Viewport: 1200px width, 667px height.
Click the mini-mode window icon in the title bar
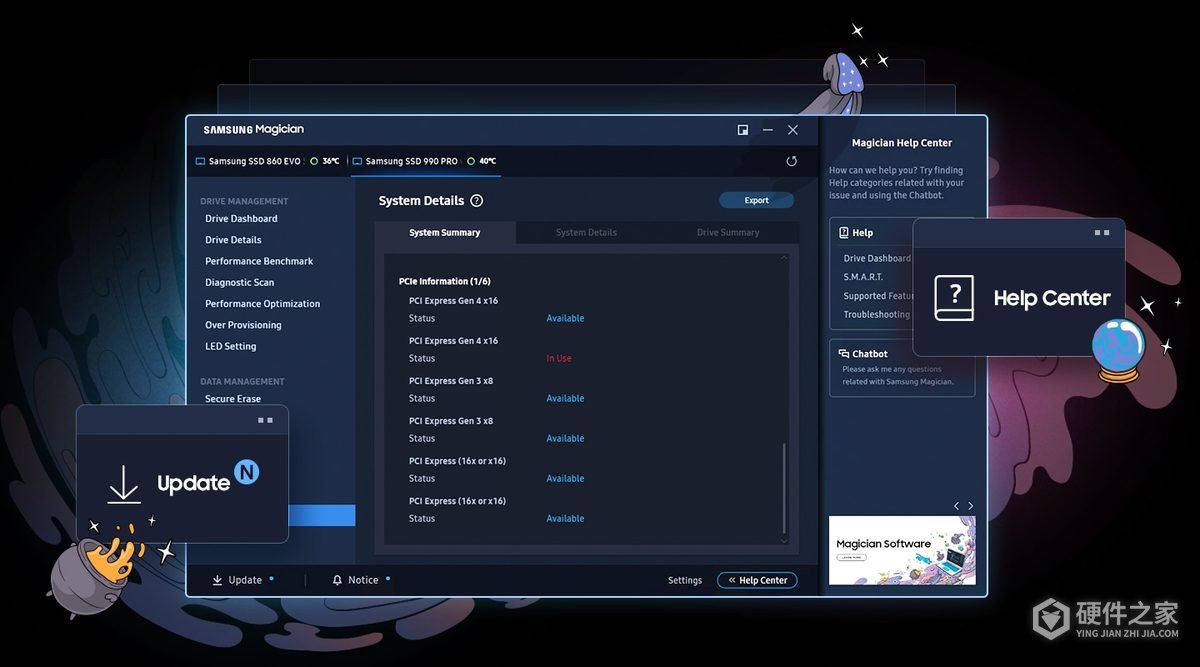tap(743, 130)
